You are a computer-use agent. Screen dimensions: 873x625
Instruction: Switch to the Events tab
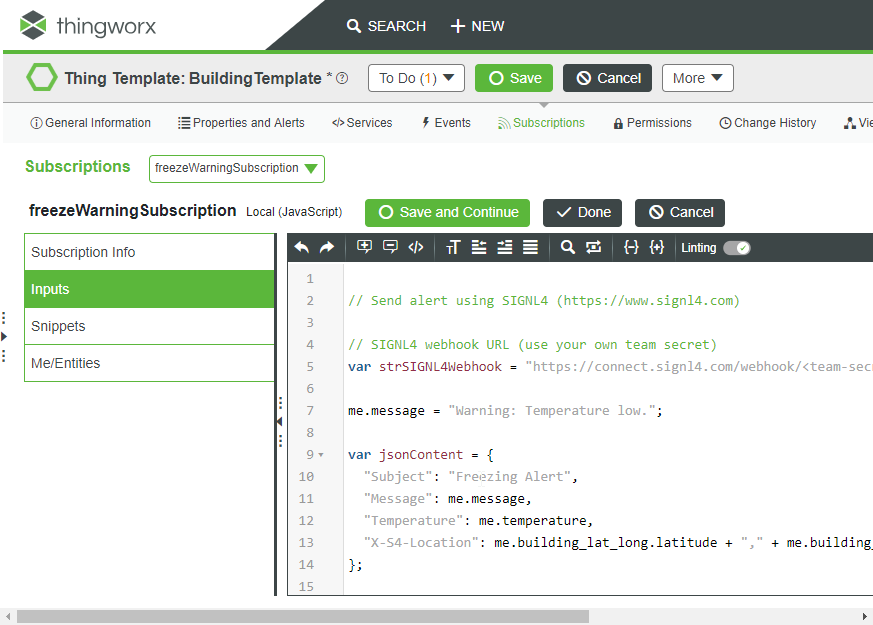(446, 123)
